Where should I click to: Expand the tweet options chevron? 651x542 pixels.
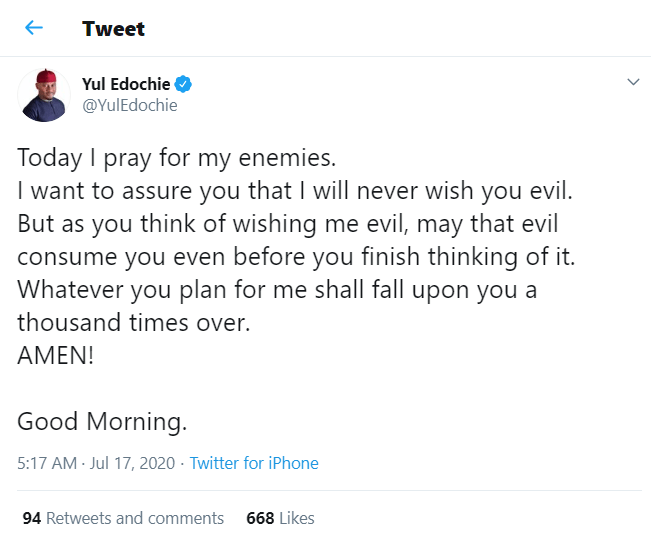point(632,83)
